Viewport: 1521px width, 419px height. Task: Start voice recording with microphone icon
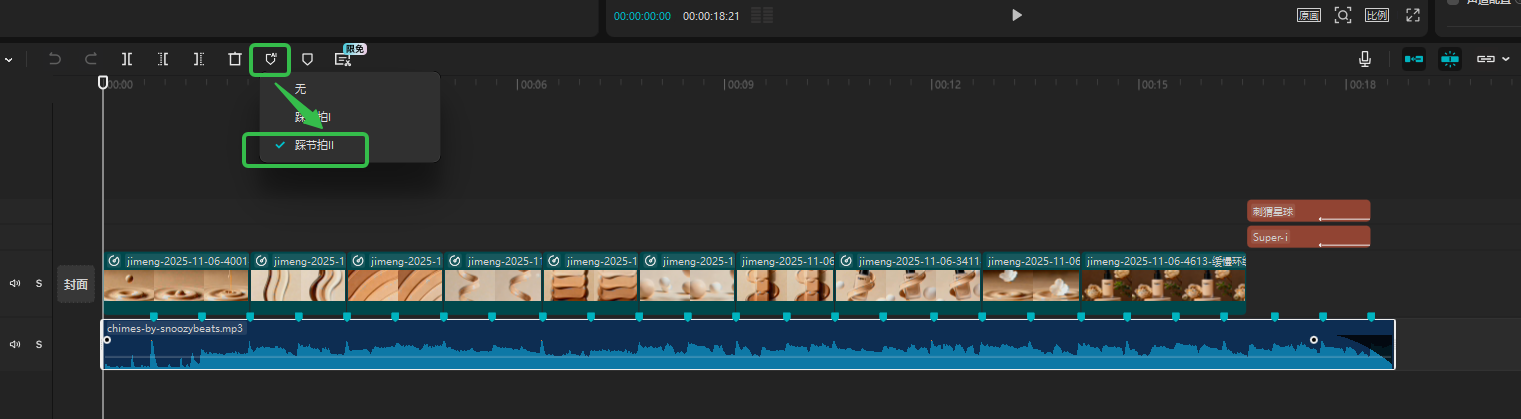pos(1365,59)
